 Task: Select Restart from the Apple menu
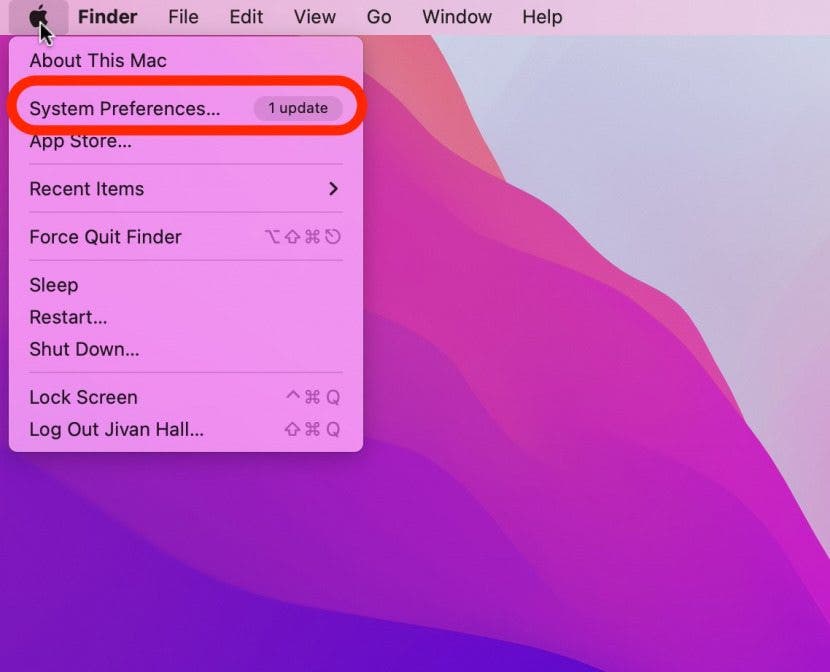pyautogui.click(x=68, y=317)
